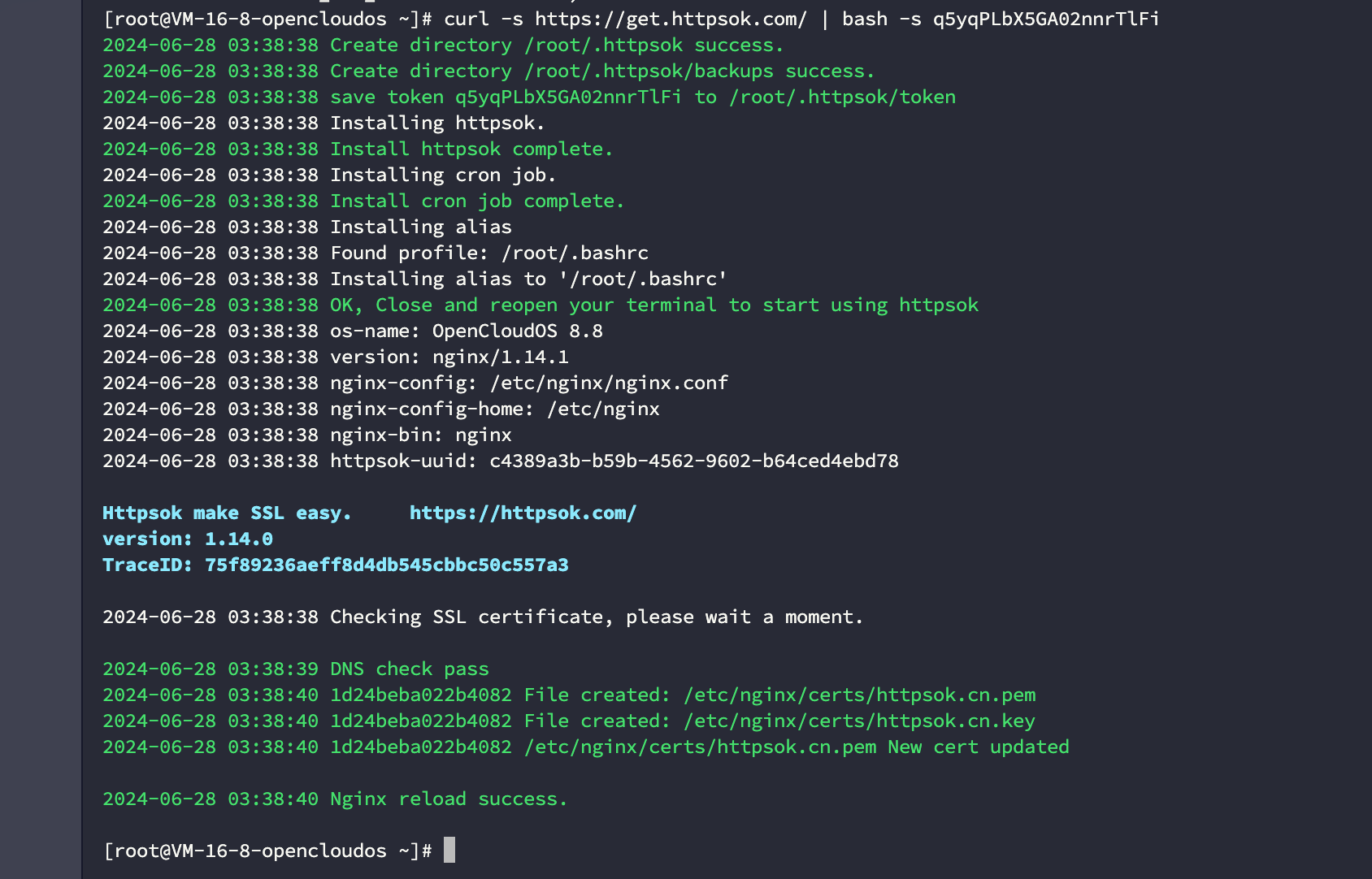Click the 'version: nginx/1.14.1' line
This screenshot has height=879, width=1372.
[336, 357]
